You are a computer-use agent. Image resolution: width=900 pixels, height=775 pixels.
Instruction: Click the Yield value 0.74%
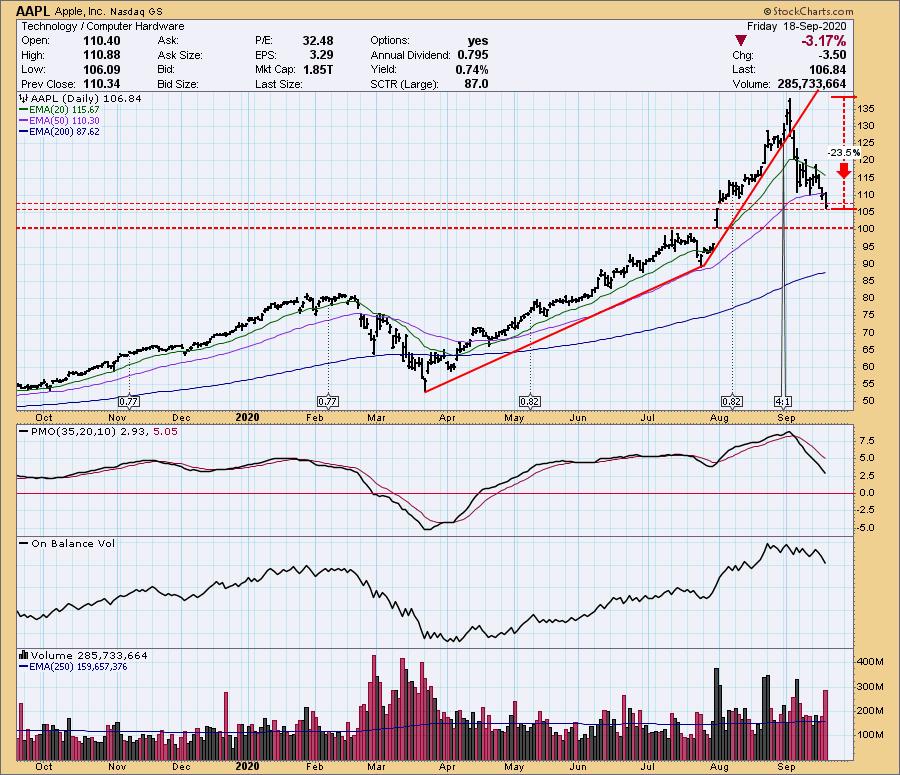point(472,69)
